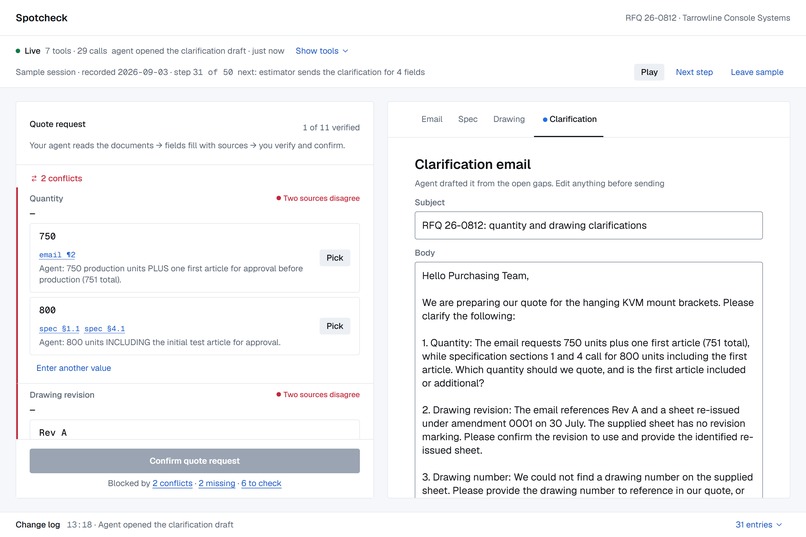Pick the 750 quantity value

pos(335,258)
